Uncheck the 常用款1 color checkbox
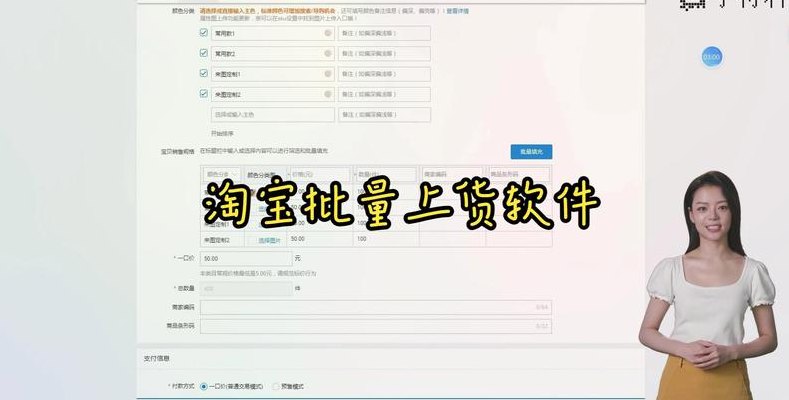Viewport: 789px width, 400px height. click(x=204, y=33)
